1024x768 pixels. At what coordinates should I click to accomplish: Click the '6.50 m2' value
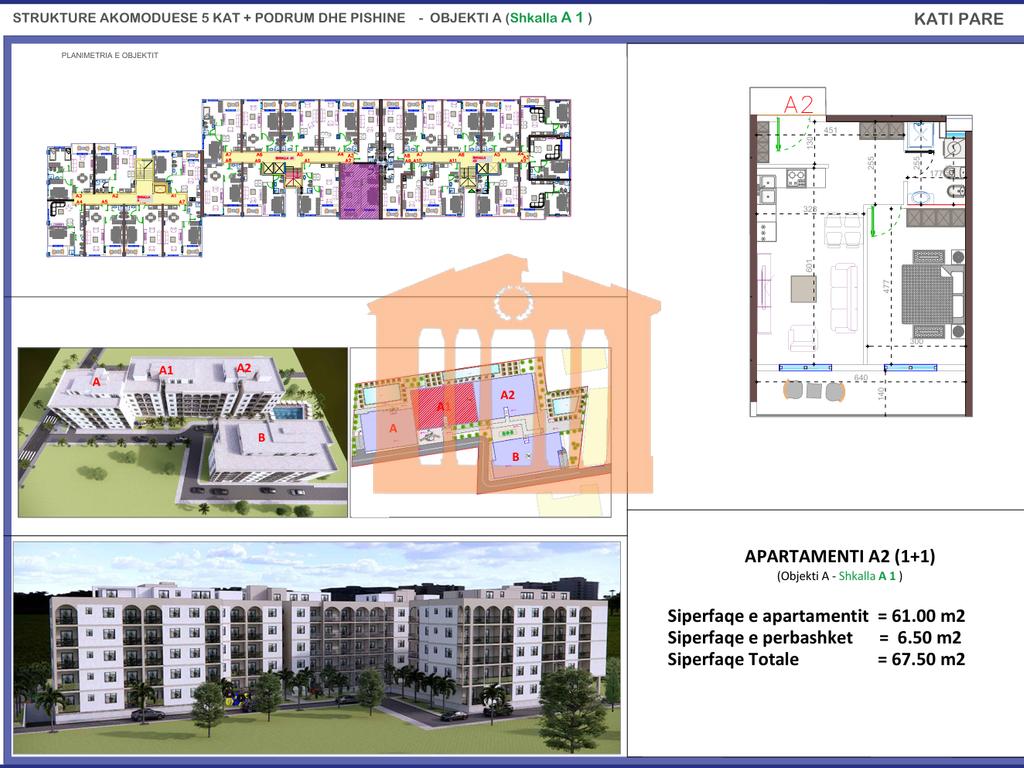pyautogui.click(x=928, y=638)
